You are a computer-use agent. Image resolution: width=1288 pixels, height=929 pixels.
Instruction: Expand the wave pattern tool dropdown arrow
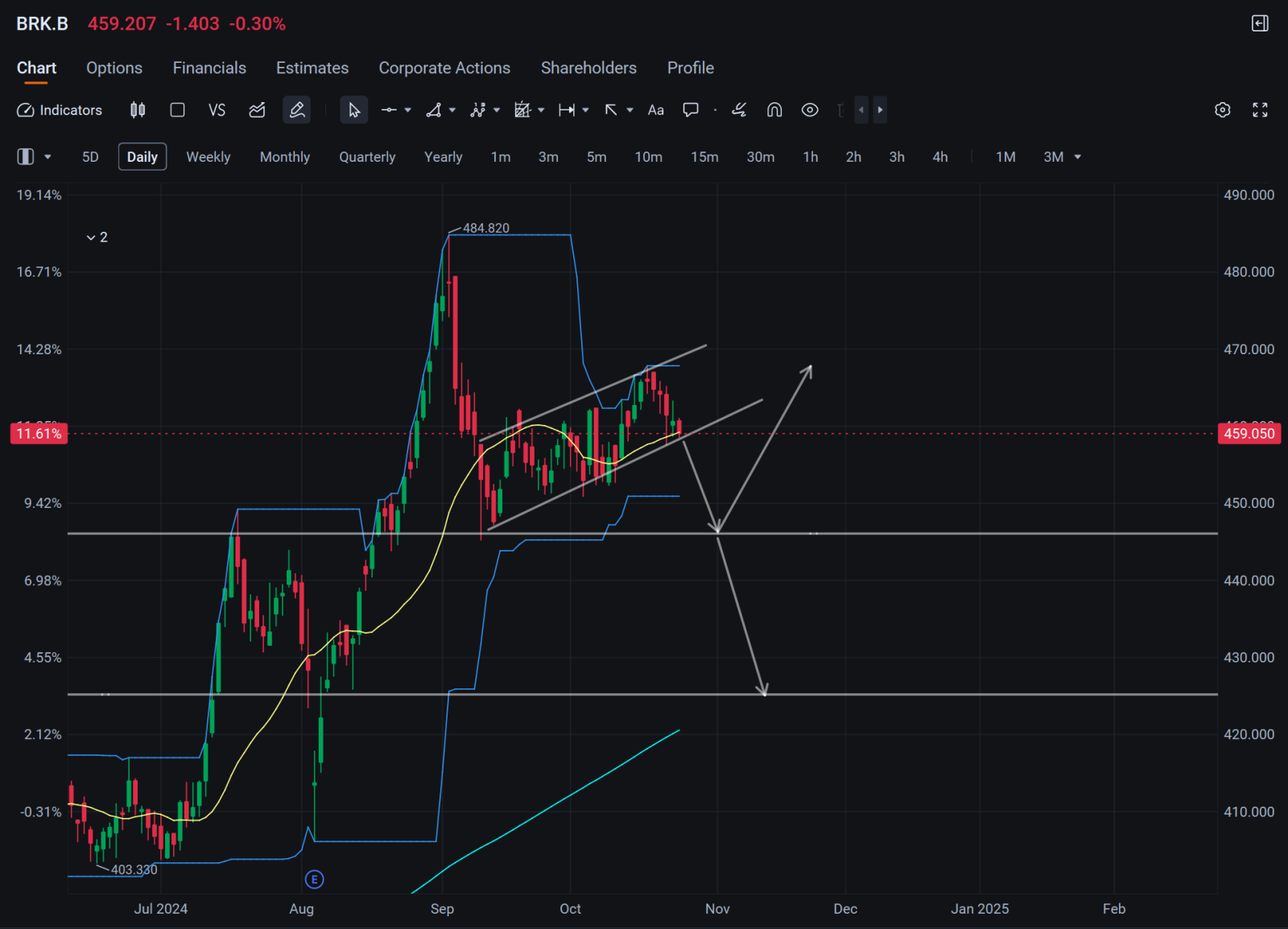pyautogui.click(x=497, y=110)
